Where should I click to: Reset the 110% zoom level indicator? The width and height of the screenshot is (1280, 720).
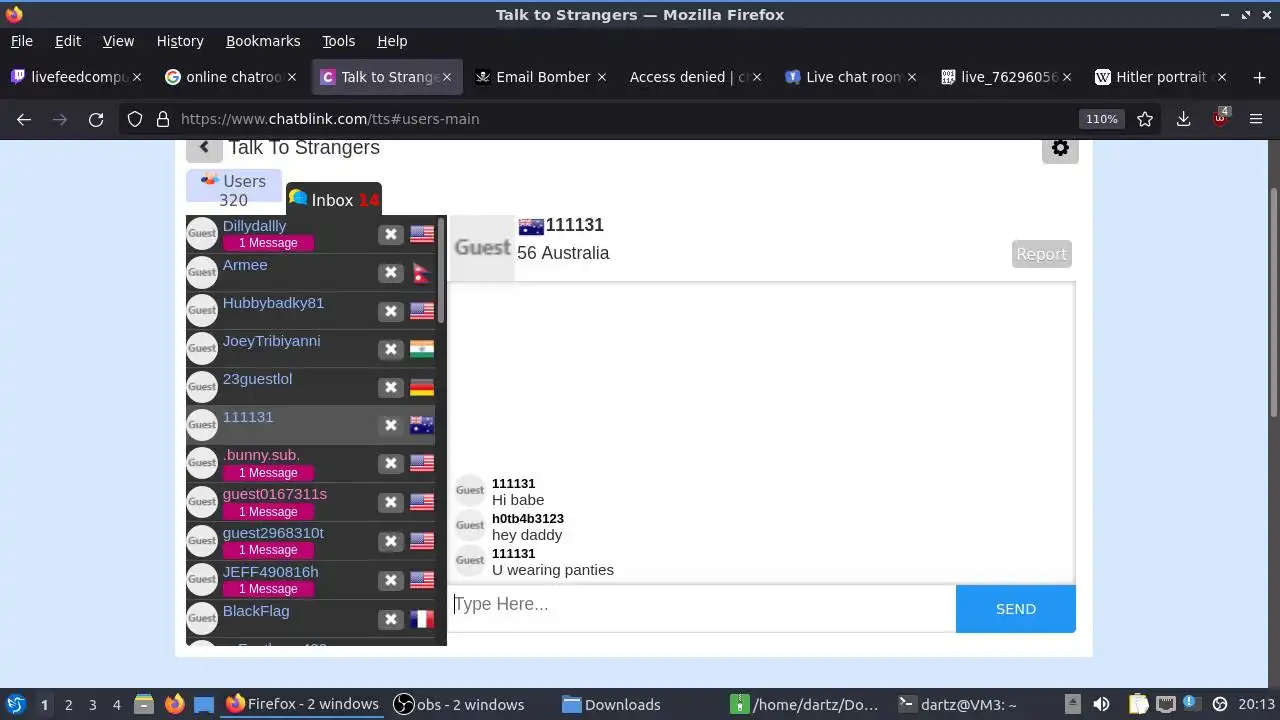tap(1101, 119)
